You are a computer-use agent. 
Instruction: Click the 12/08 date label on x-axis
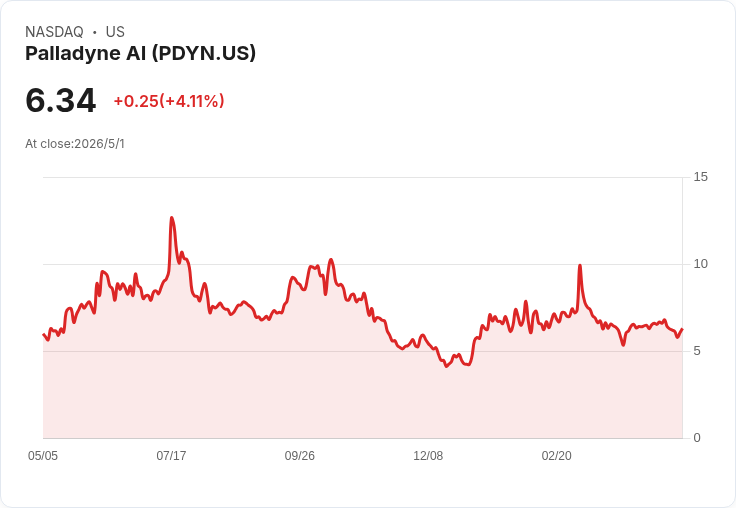428,455
